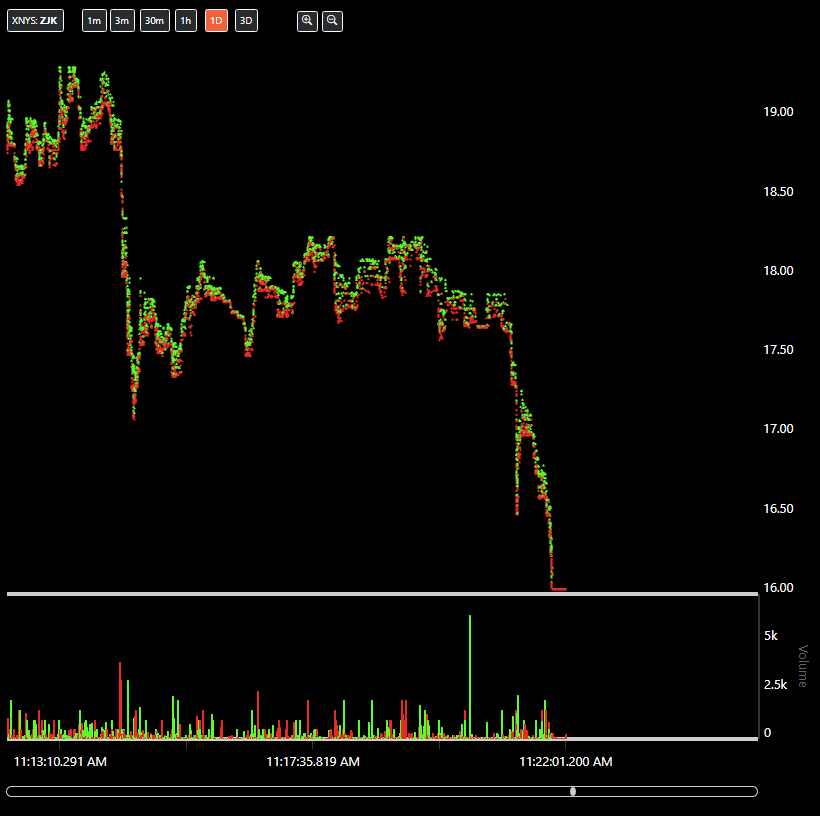Click the vertical Volume axis title
Screen dimensions: 820x816
[x=801, y=666]
